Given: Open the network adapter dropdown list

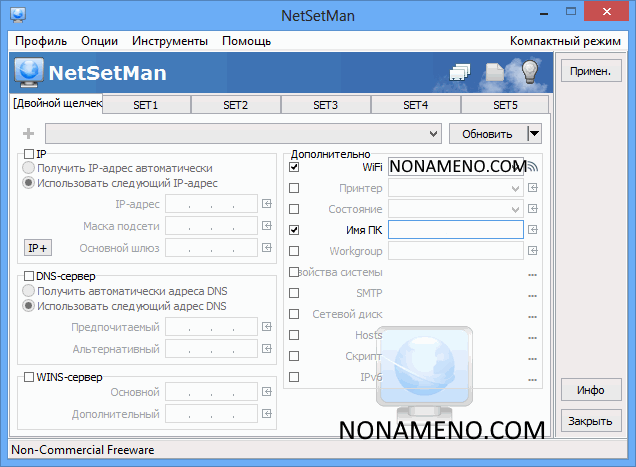Looking at the screenshot, I should [x=433, y=133].
